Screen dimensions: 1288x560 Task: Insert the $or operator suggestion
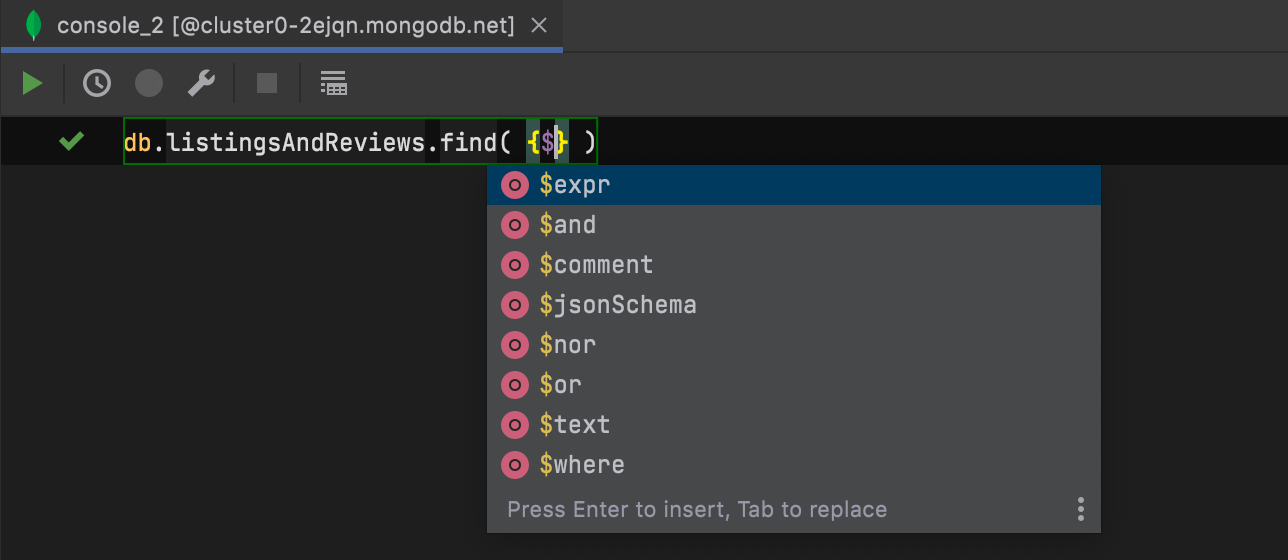[561, 385]
